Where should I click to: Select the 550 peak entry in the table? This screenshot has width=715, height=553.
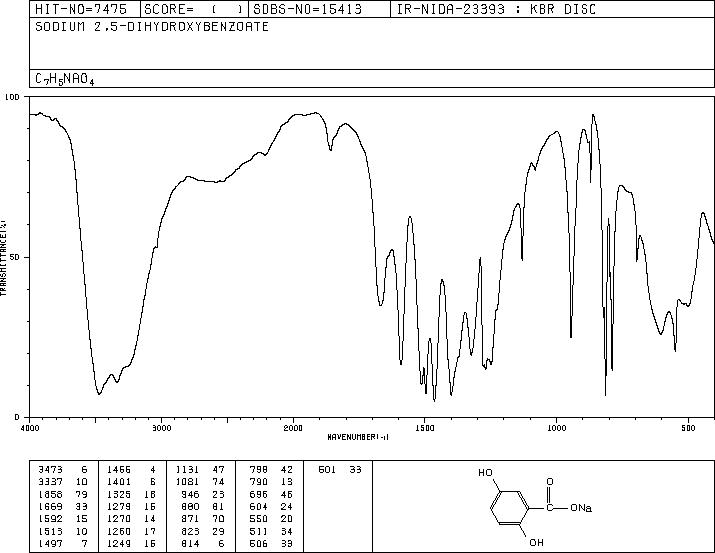click(x=270, y=519)
